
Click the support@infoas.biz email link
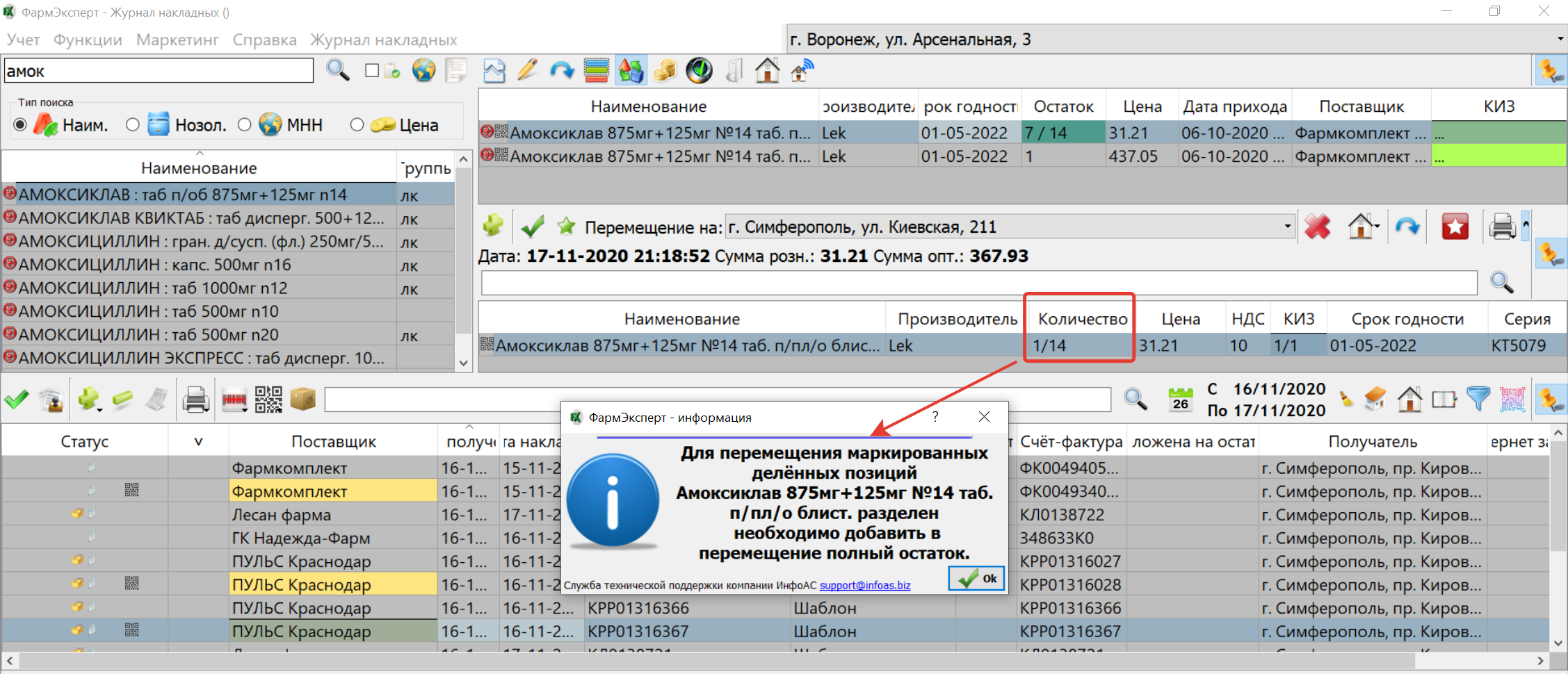coord(864,585)
